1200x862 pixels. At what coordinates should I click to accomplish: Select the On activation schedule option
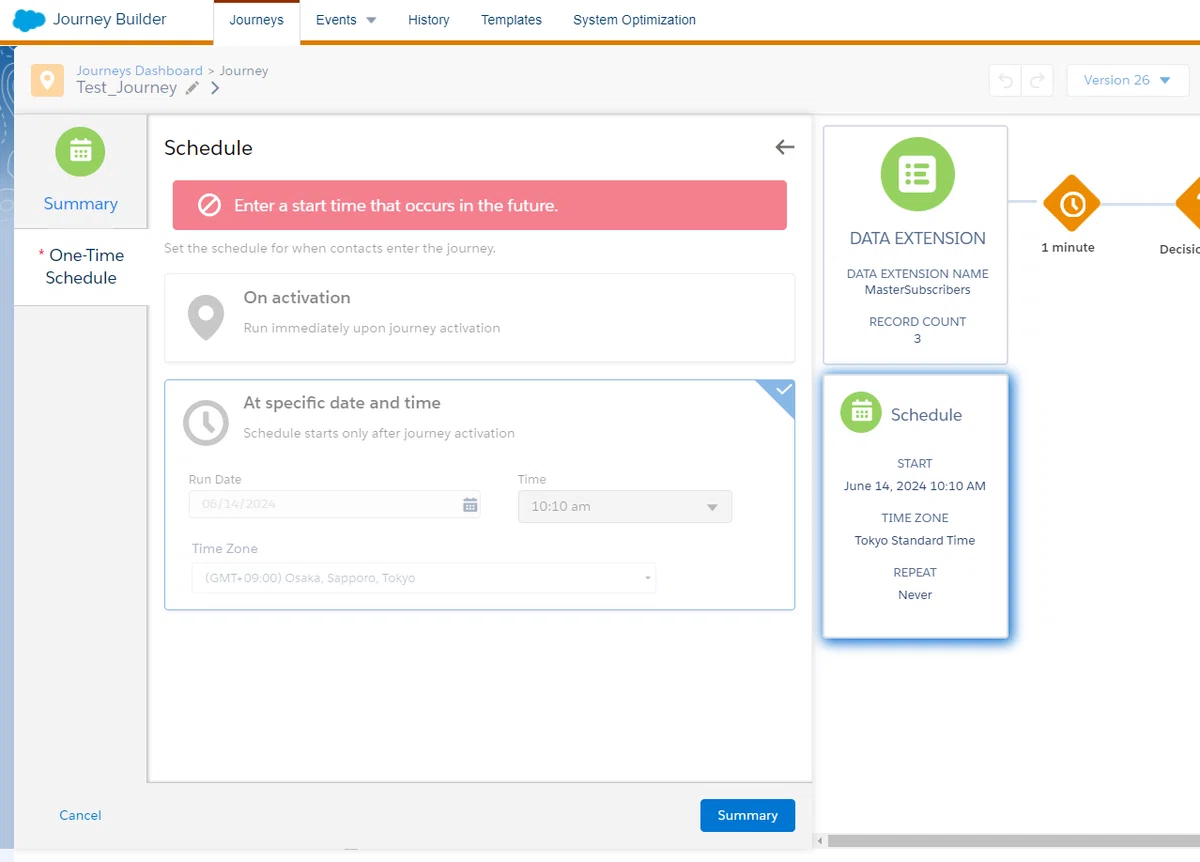pos(480,318)
